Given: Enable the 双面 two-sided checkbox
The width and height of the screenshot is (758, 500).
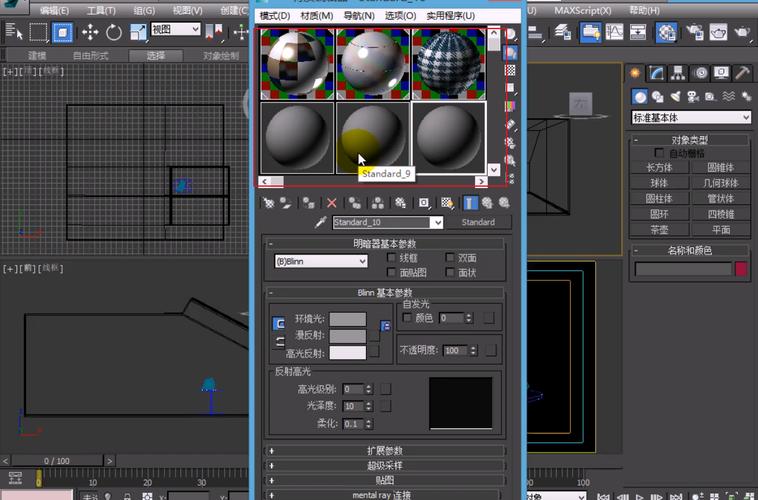Looking at the screenshot, I should (x=450, y=257).
